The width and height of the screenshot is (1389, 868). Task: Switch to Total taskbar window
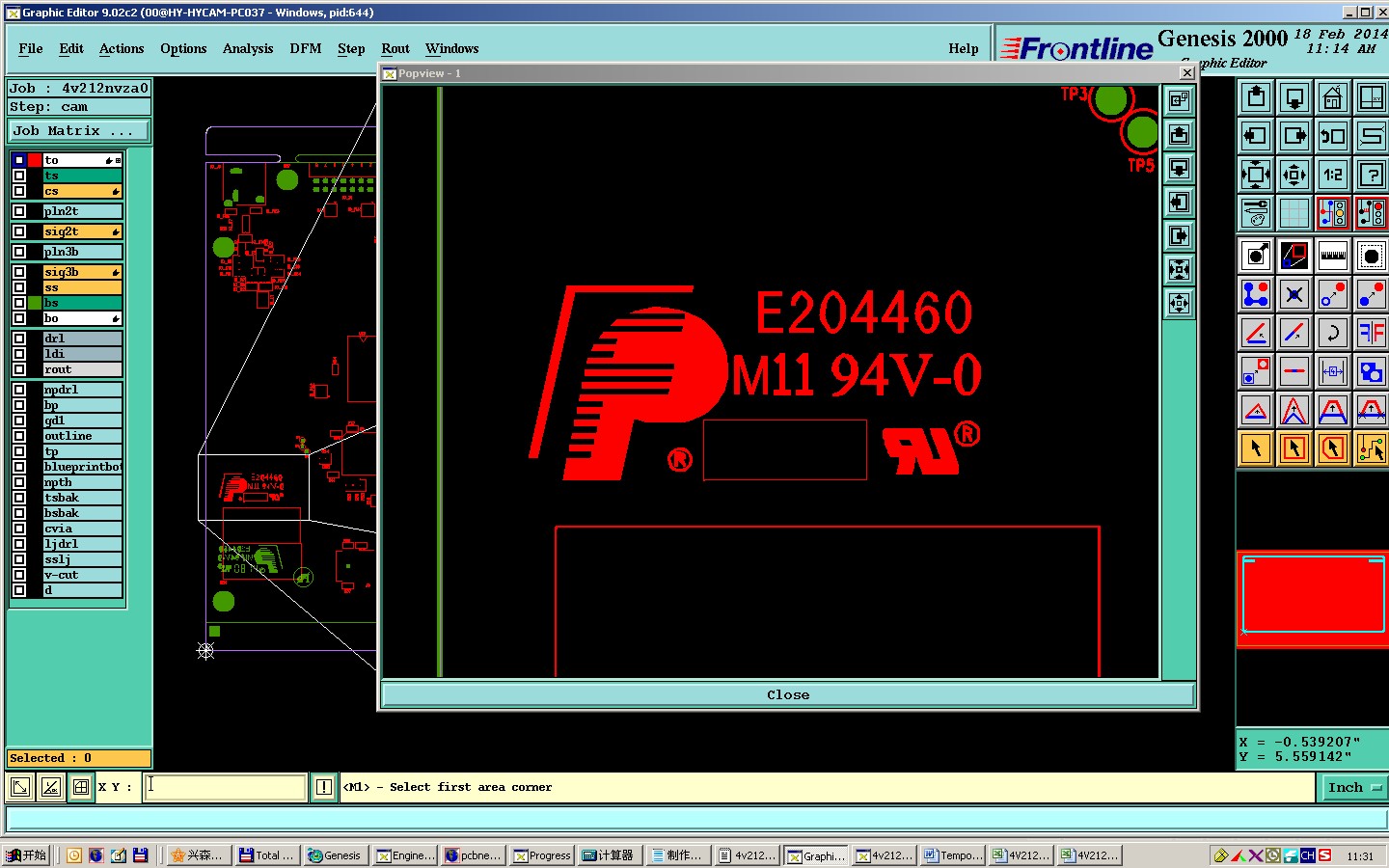tap(267, 855)
